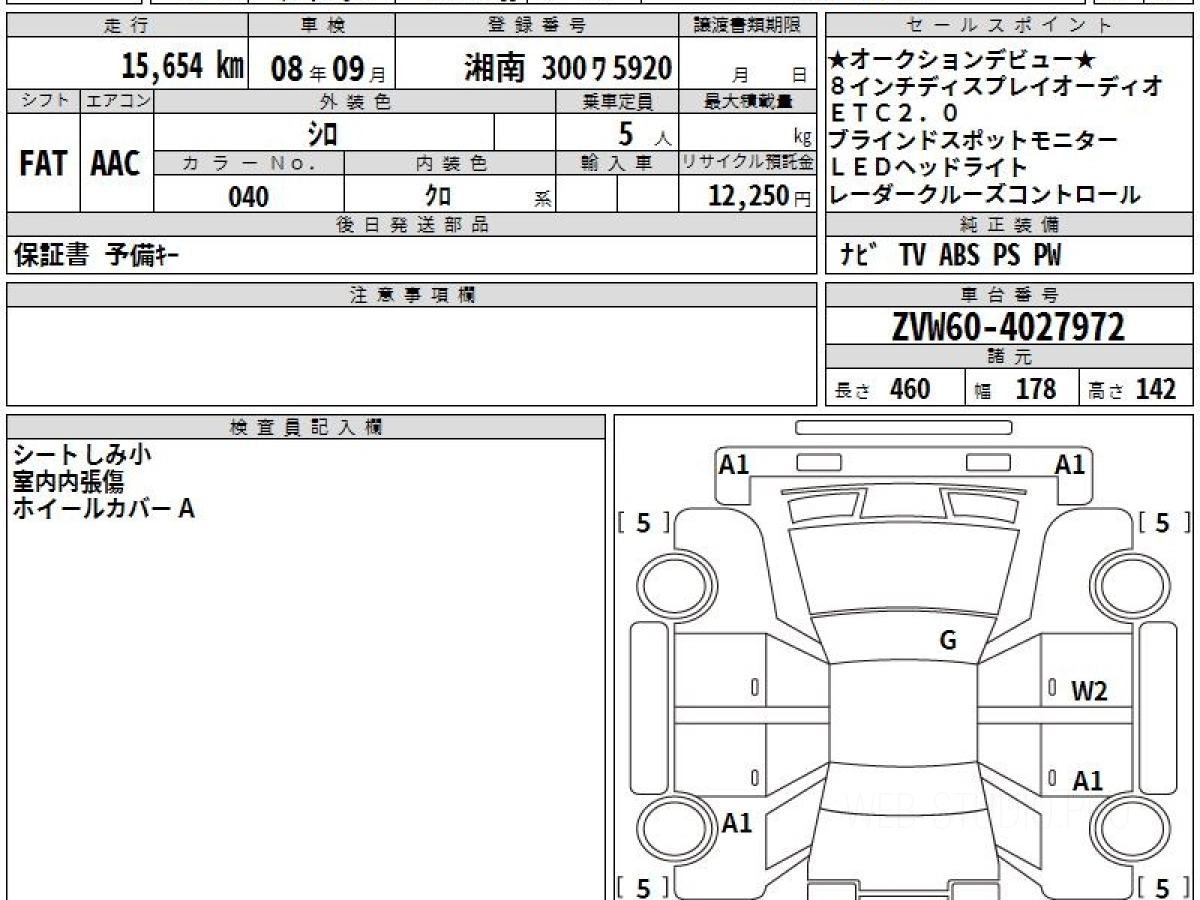Select registration number 湘南 300ワ5920
This screenshot has height=900, width=1200.
(x=568, y=68)
